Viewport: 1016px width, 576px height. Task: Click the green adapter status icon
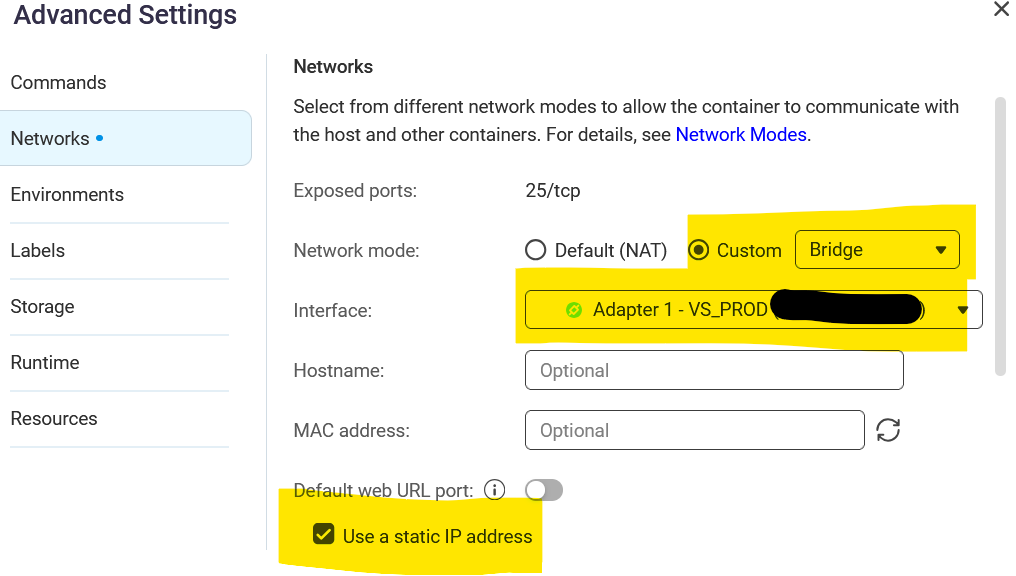(x=574, y=310)
